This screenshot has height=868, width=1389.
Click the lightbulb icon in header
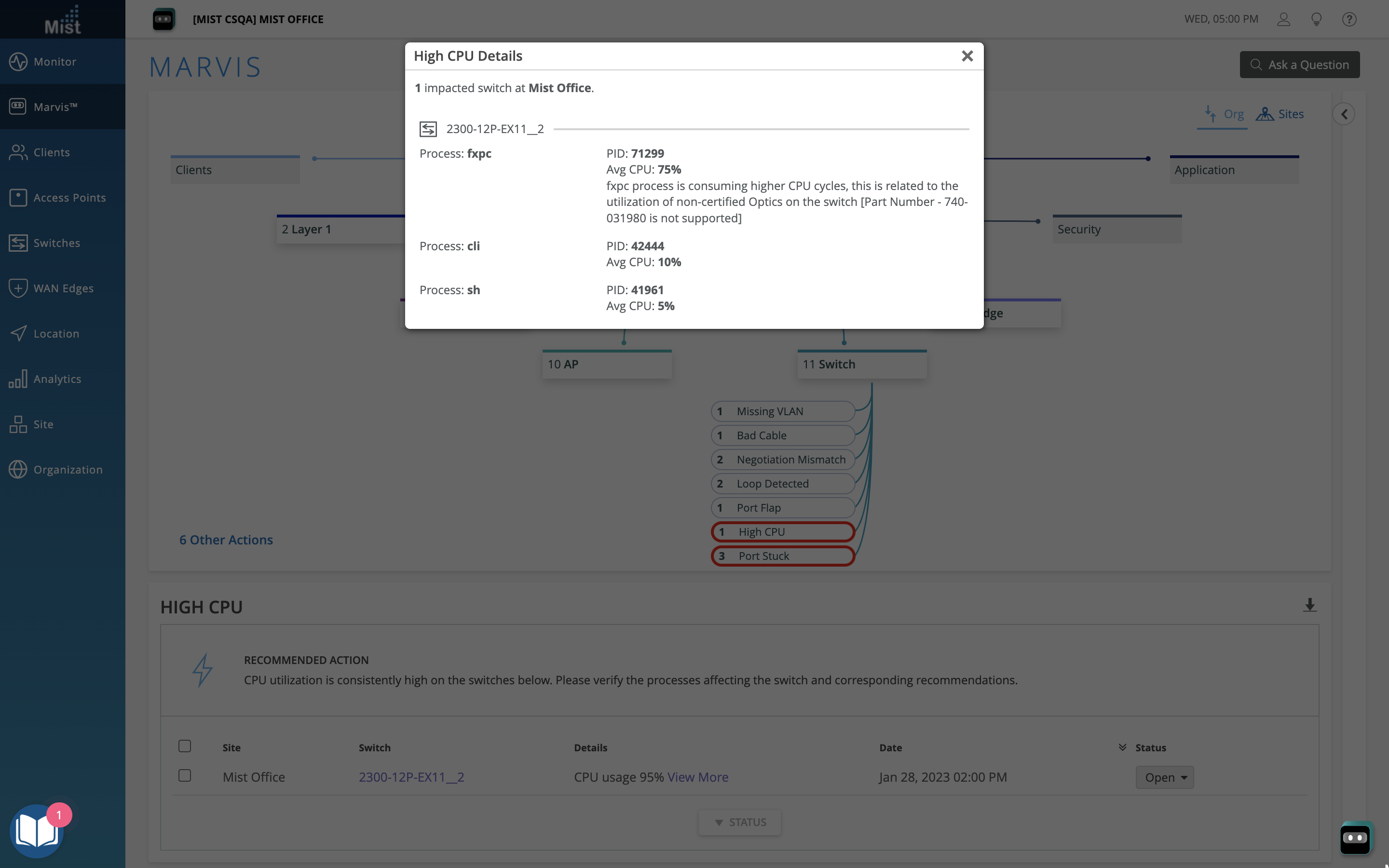click(1316, 19)
